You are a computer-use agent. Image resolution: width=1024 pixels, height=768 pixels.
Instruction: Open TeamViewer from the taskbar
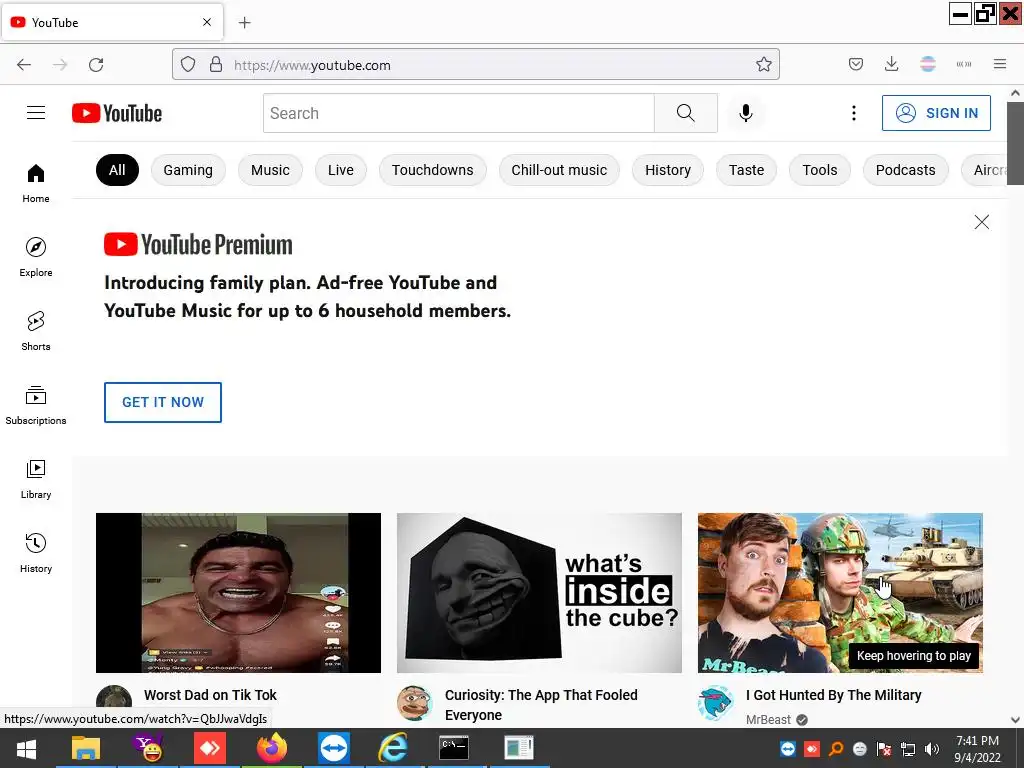click(x=334, y=748)
